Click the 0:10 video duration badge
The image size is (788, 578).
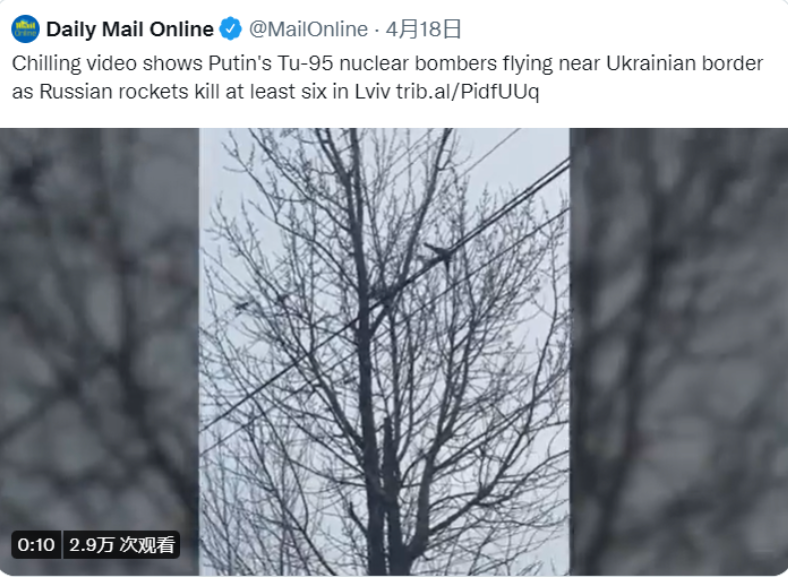pyautogui.click(x=36, y=544)
